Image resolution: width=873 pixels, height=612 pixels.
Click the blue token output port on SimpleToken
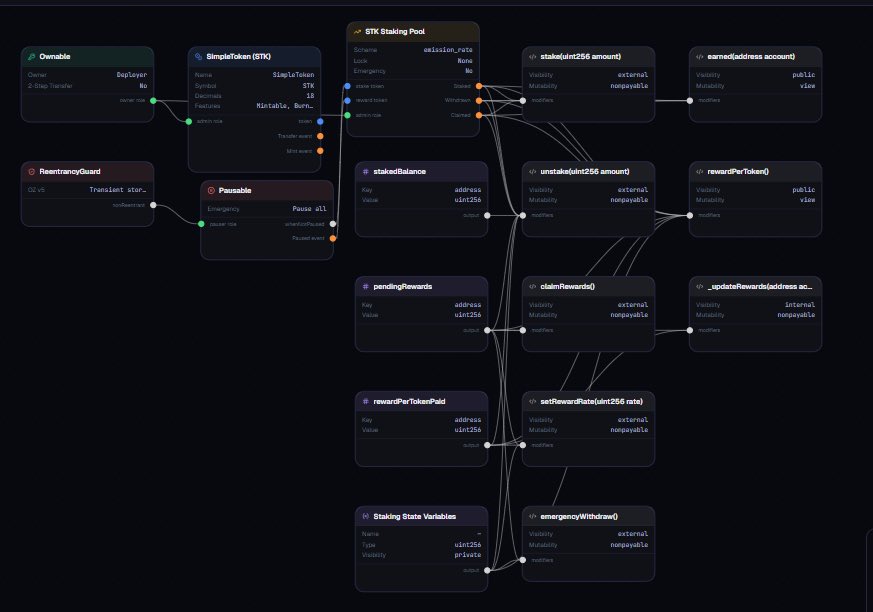point(320,121)
